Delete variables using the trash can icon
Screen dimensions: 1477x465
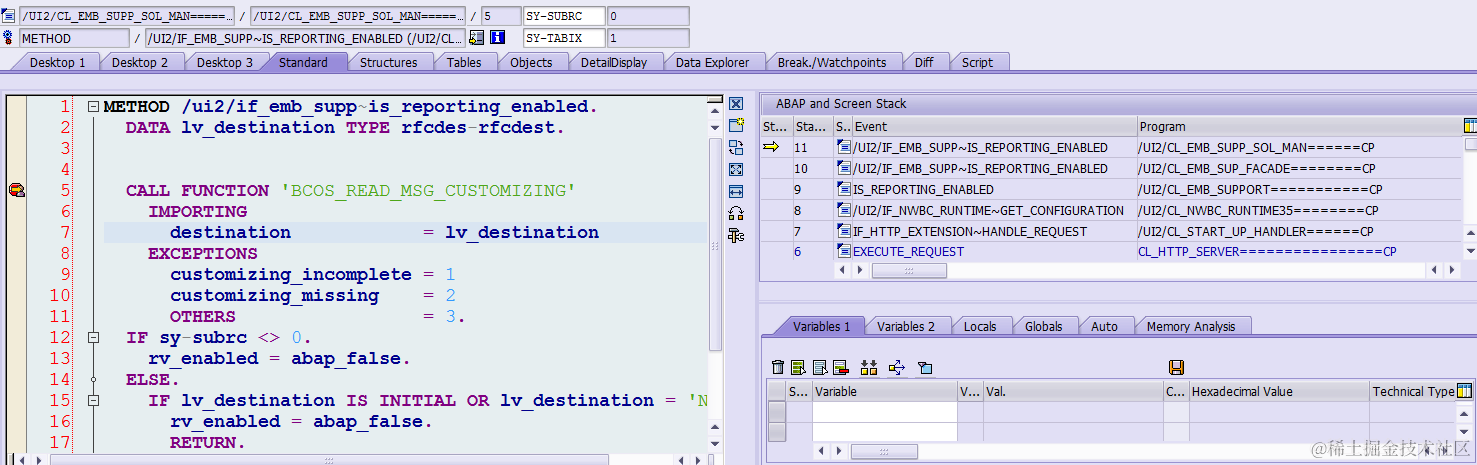point(778,367)
